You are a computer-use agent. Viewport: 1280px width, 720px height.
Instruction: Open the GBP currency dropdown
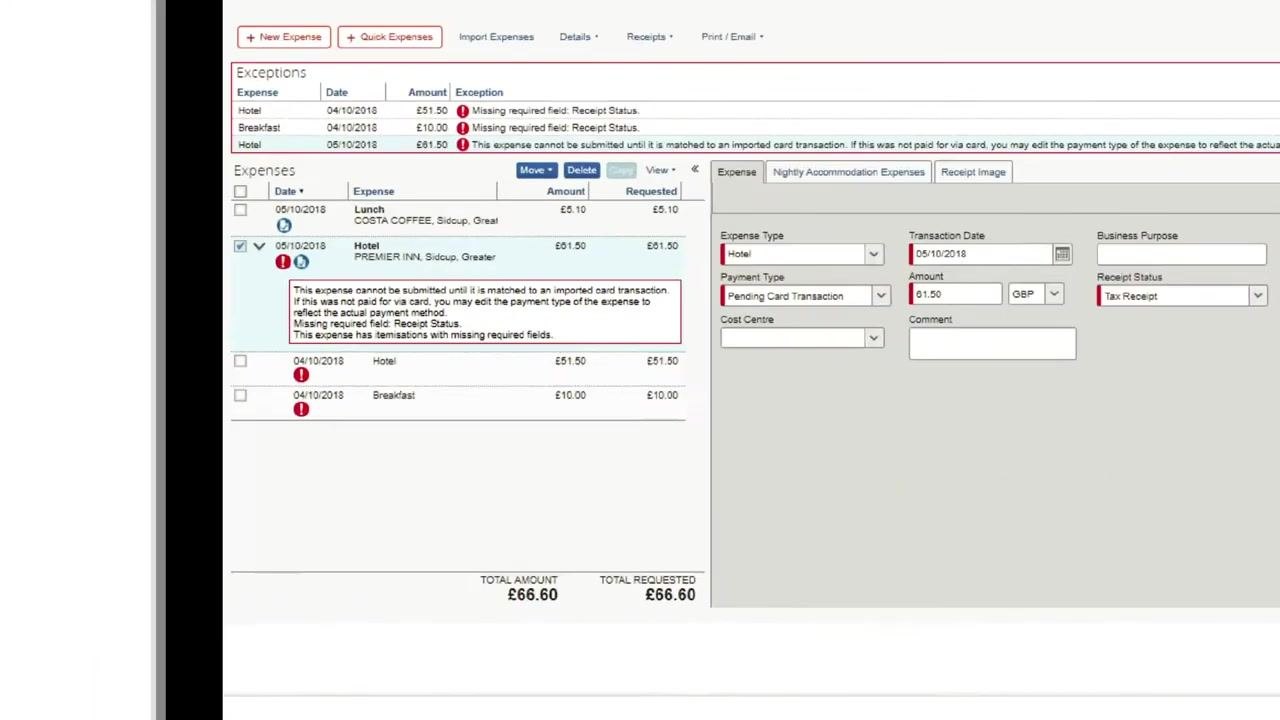(1054, 294)
